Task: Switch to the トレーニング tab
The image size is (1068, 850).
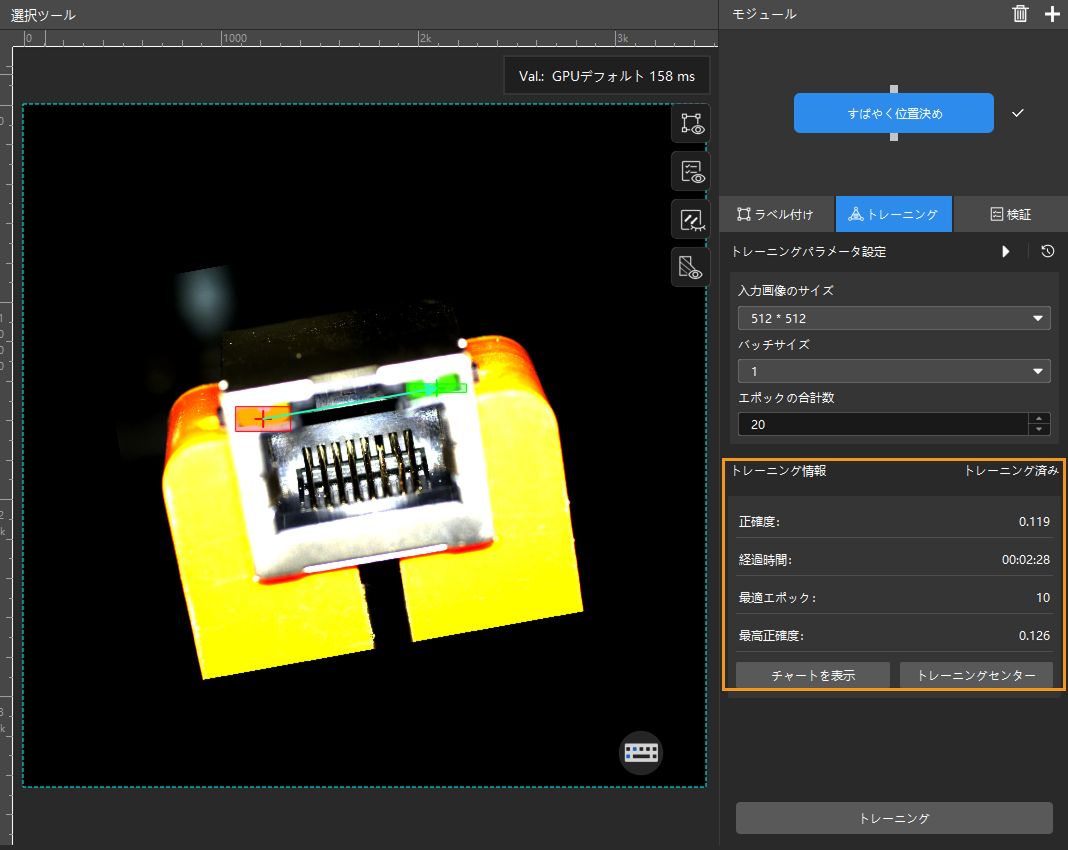Action: point(894,215)
